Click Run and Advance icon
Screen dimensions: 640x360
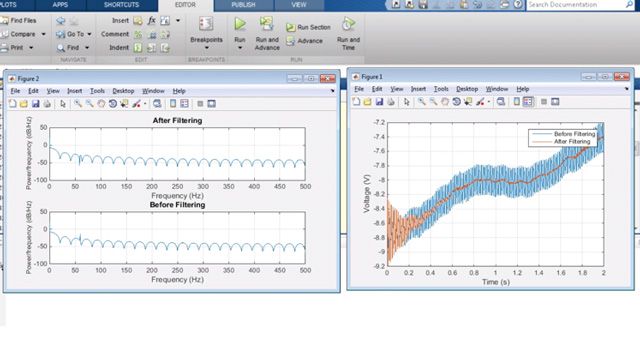click(x=267, y=24)
